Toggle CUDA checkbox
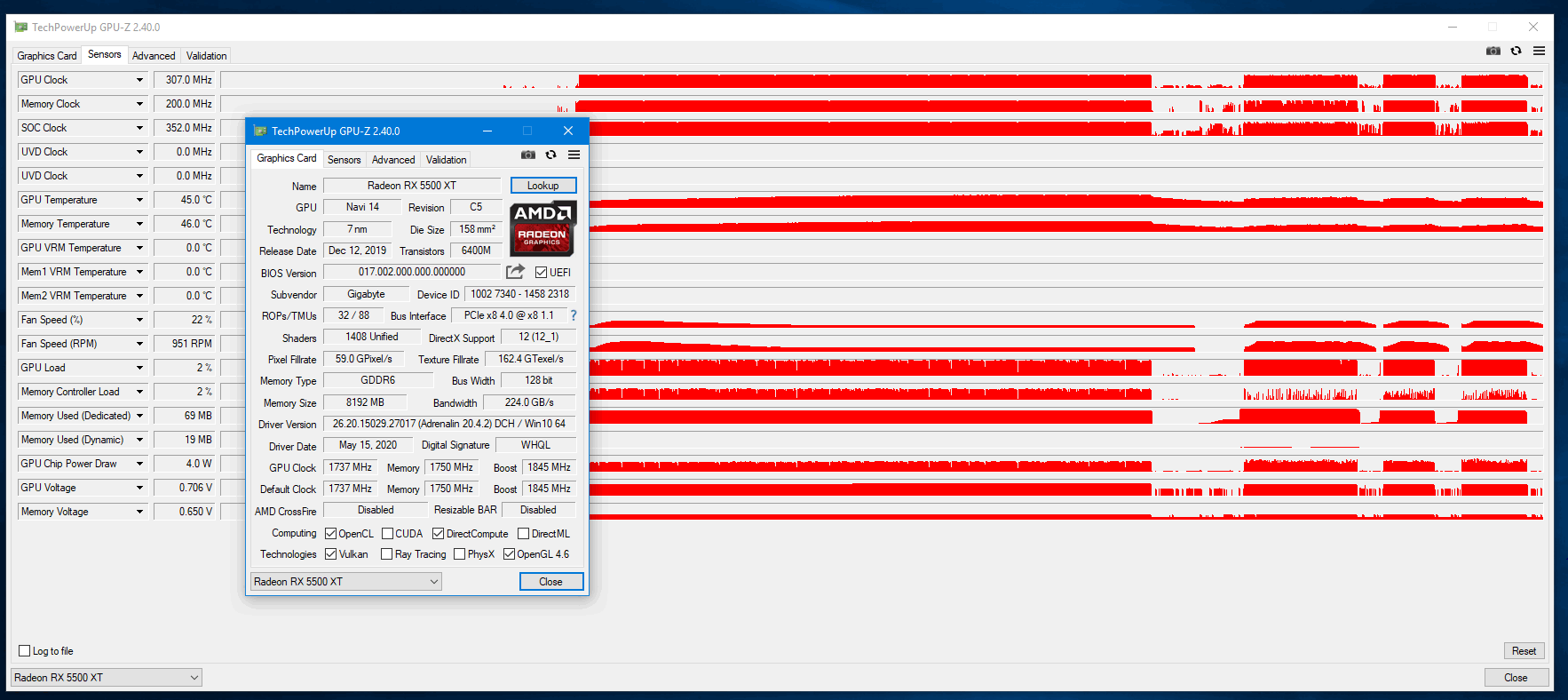Viewport: 1568px width, 700px height. coord(388,534)
